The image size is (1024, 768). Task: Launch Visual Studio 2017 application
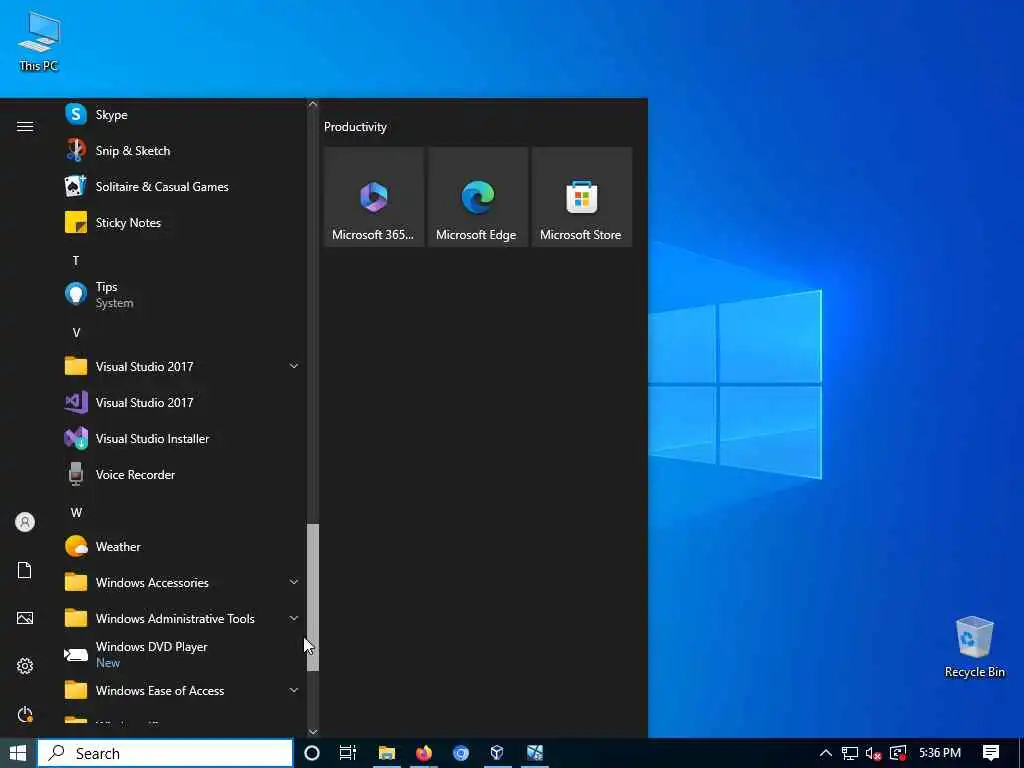click(182, 403)
